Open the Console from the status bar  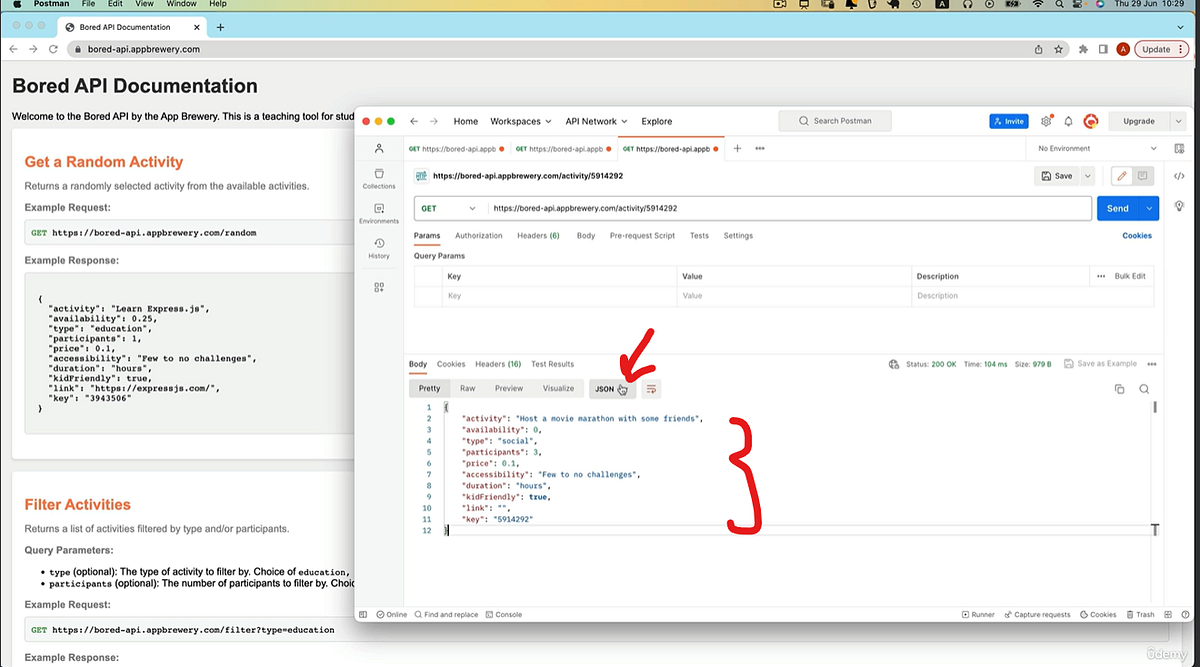point(504,614)
